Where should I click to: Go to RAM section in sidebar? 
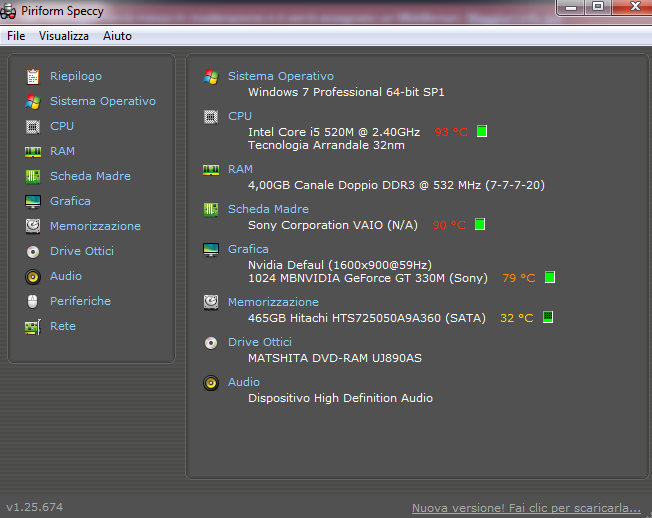pyautogui.click(x=62, y=151)
